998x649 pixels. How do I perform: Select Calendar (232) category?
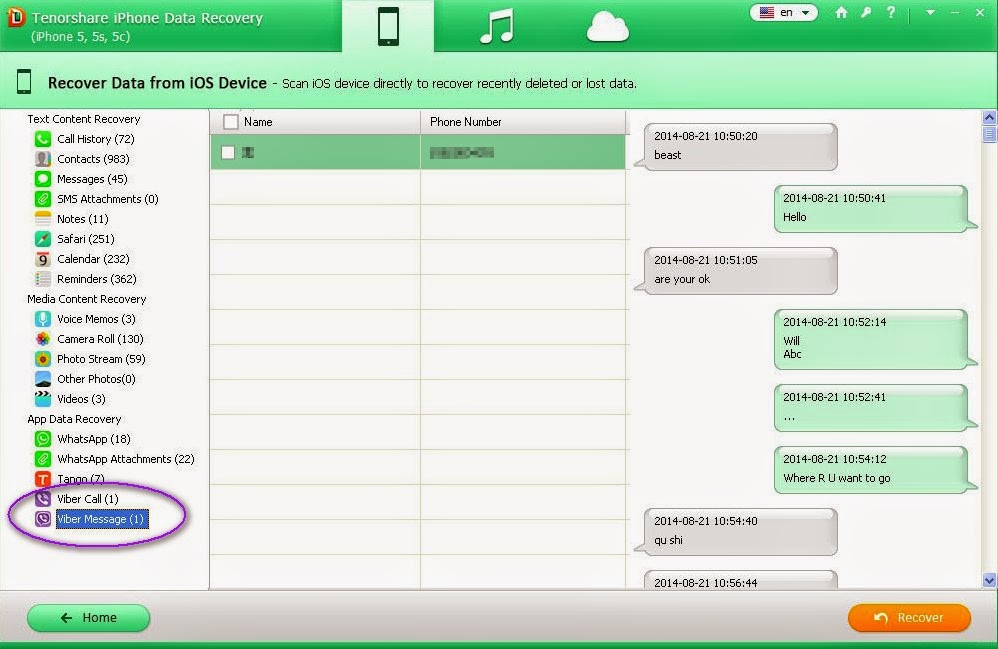pyautogui.click(x=93, y=259)
